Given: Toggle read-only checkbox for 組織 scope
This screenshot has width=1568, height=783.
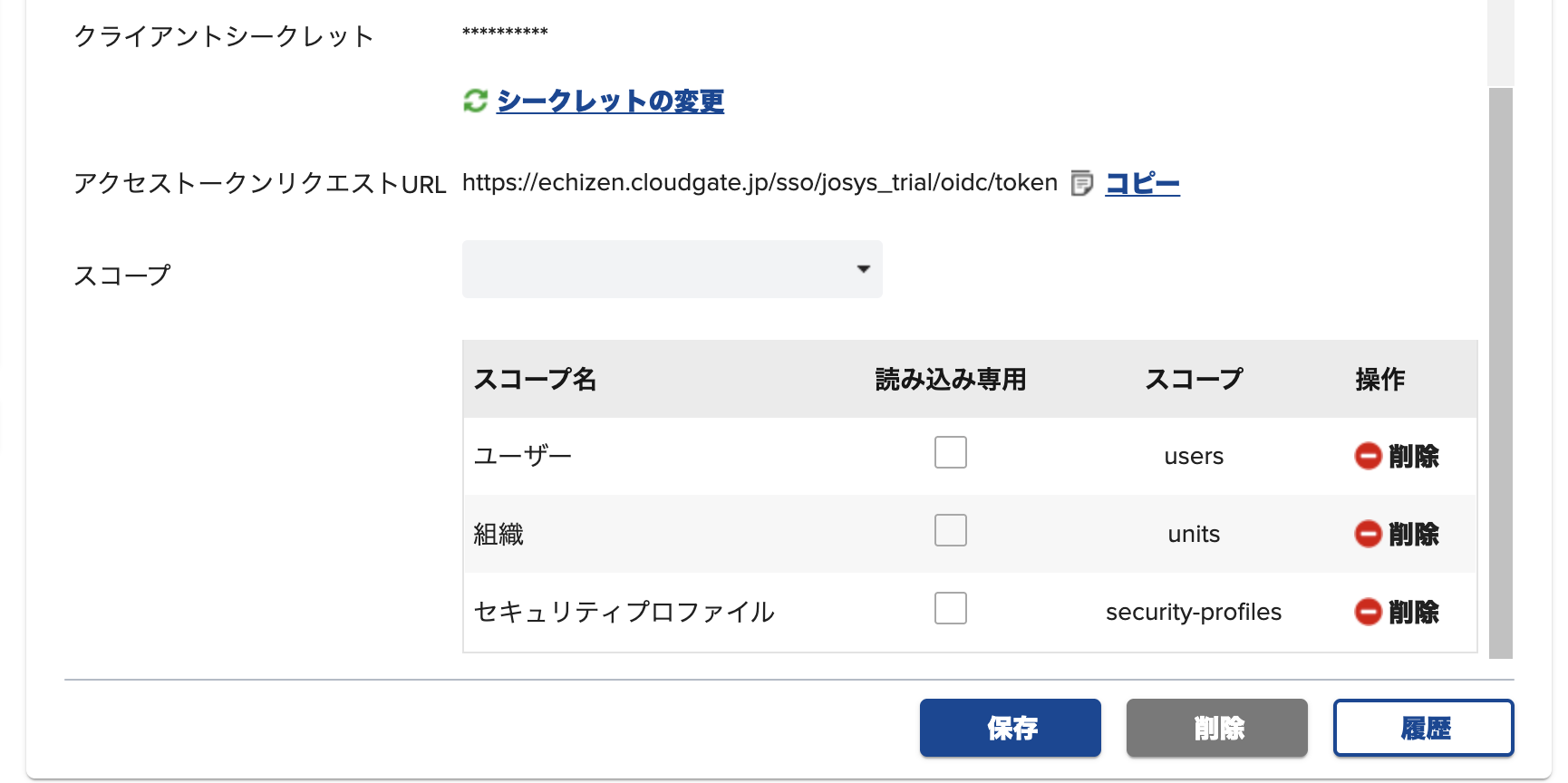Looking at the screenshot, I should pos(950,530).
